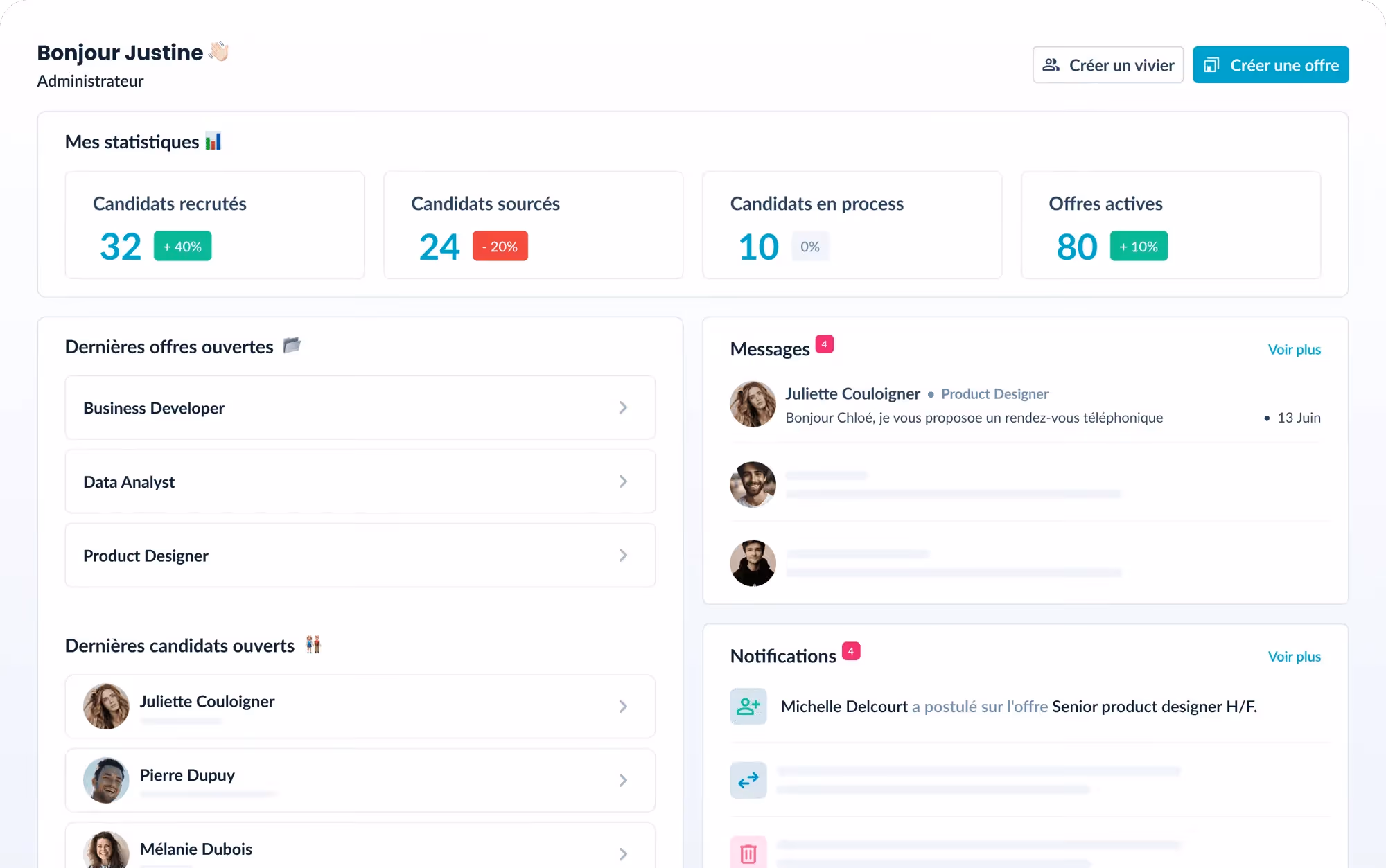
Task: Expand the Data Analyst offer arrow
Action: click(x=623, y=481)
